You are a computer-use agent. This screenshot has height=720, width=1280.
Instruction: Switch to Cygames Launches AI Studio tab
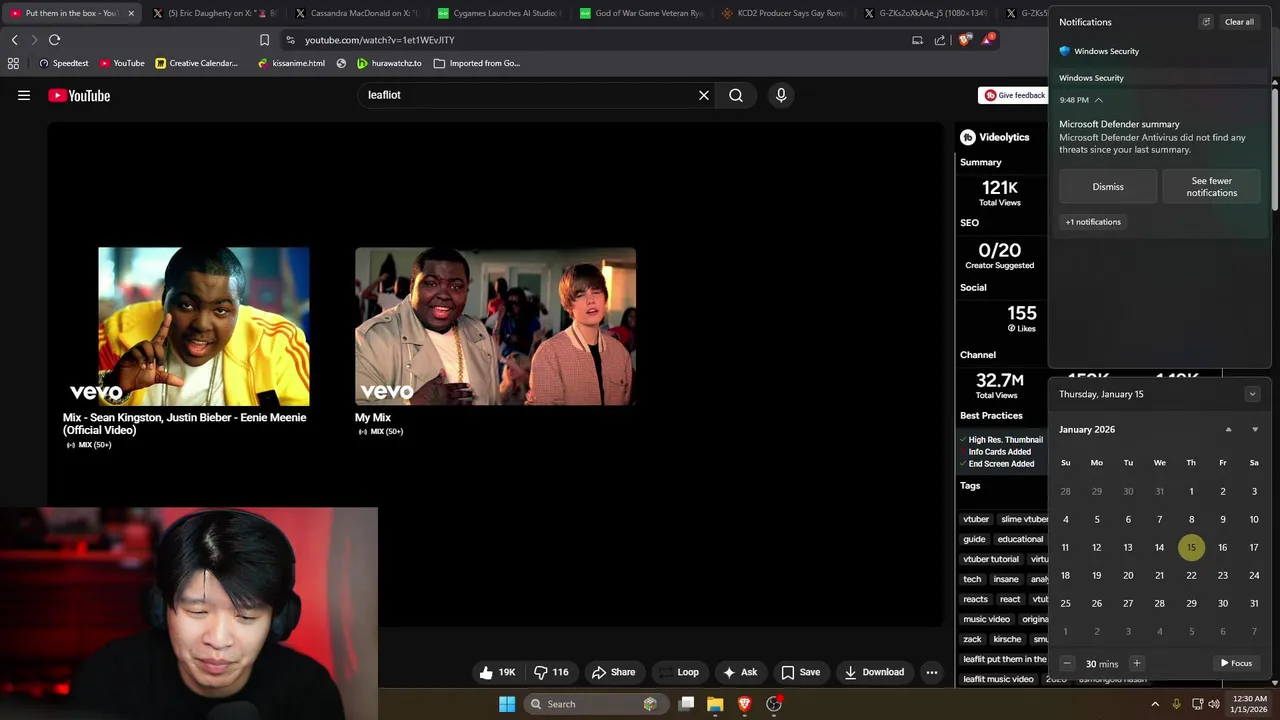[499, 13]
